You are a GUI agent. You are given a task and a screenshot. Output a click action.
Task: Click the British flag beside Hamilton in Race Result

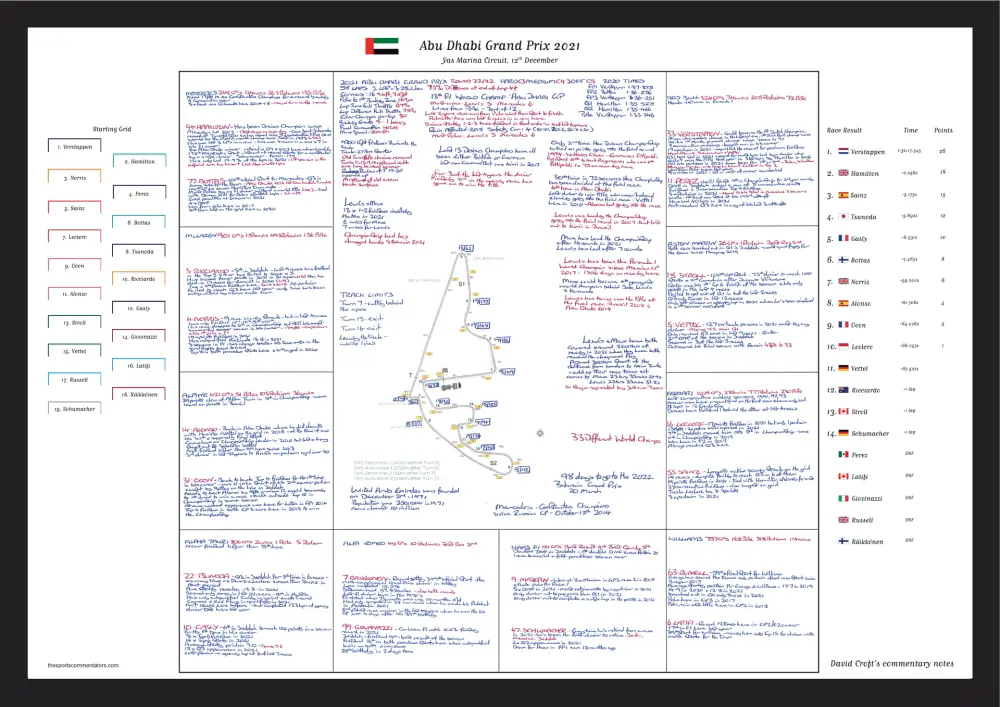pyautogui.click(x=843, y=173)
